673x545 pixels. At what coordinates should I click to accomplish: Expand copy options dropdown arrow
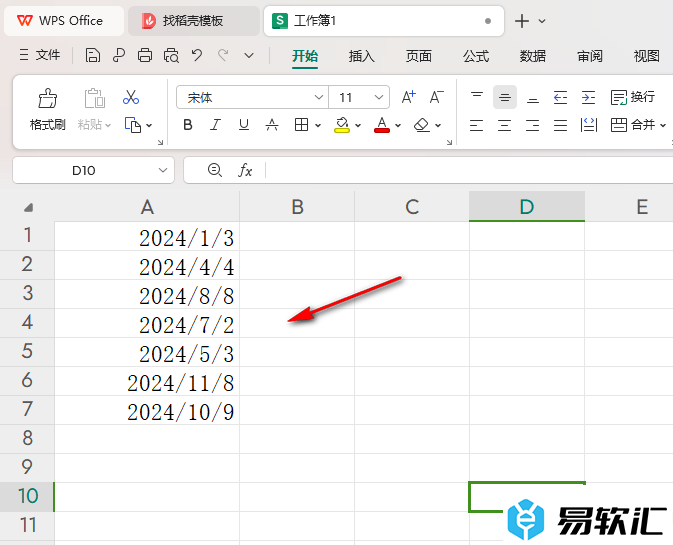coord(149,125)
